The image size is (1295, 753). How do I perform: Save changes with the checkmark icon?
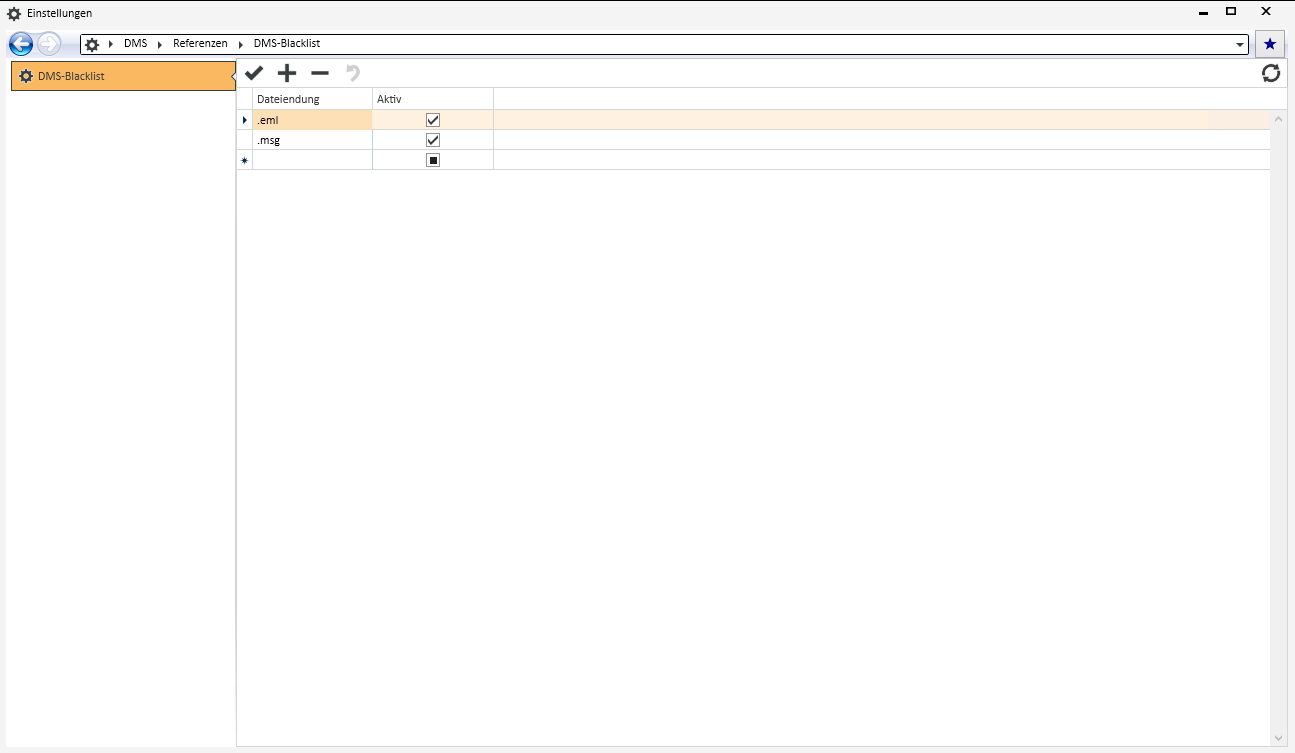(x=254, y=73)
